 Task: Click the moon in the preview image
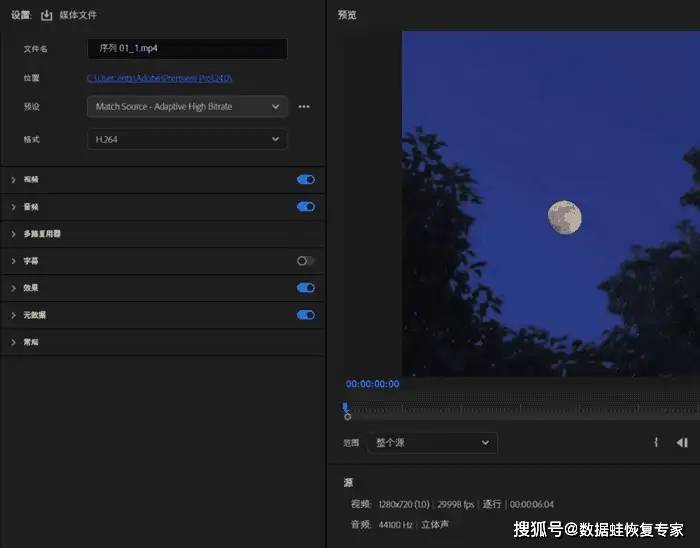[x=564, y=217]
